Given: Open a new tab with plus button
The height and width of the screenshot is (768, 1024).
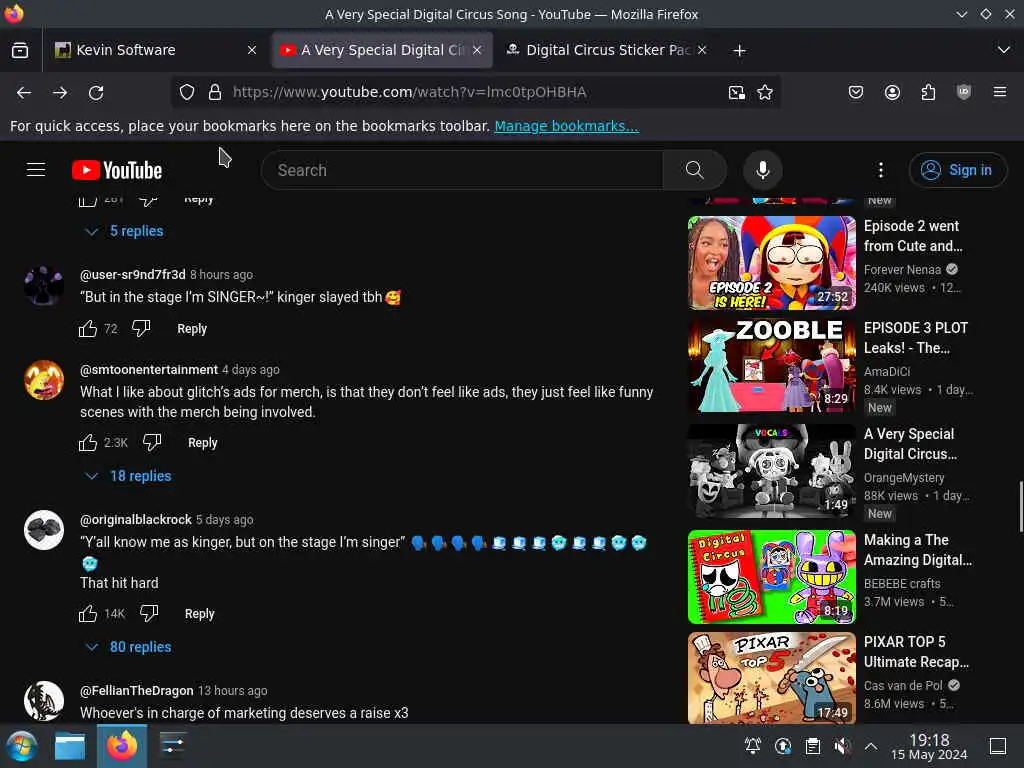Looking at the screenshot, I should coord(739,50).
